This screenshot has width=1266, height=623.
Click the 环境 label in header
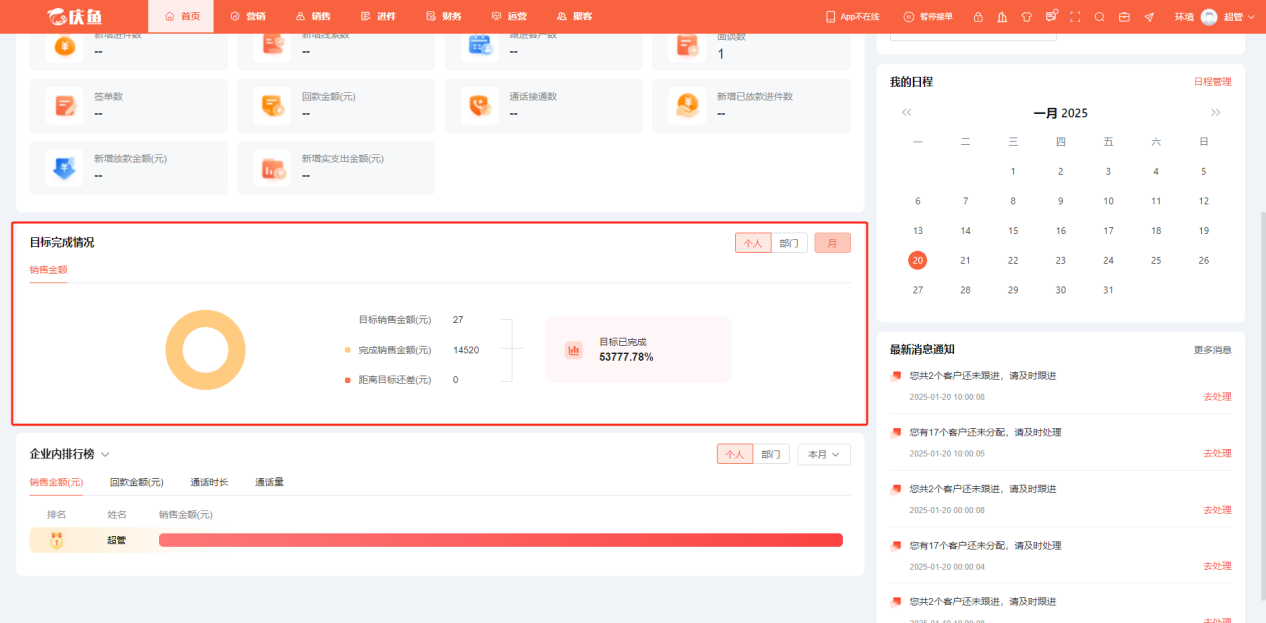click(x=1184, y=17)
